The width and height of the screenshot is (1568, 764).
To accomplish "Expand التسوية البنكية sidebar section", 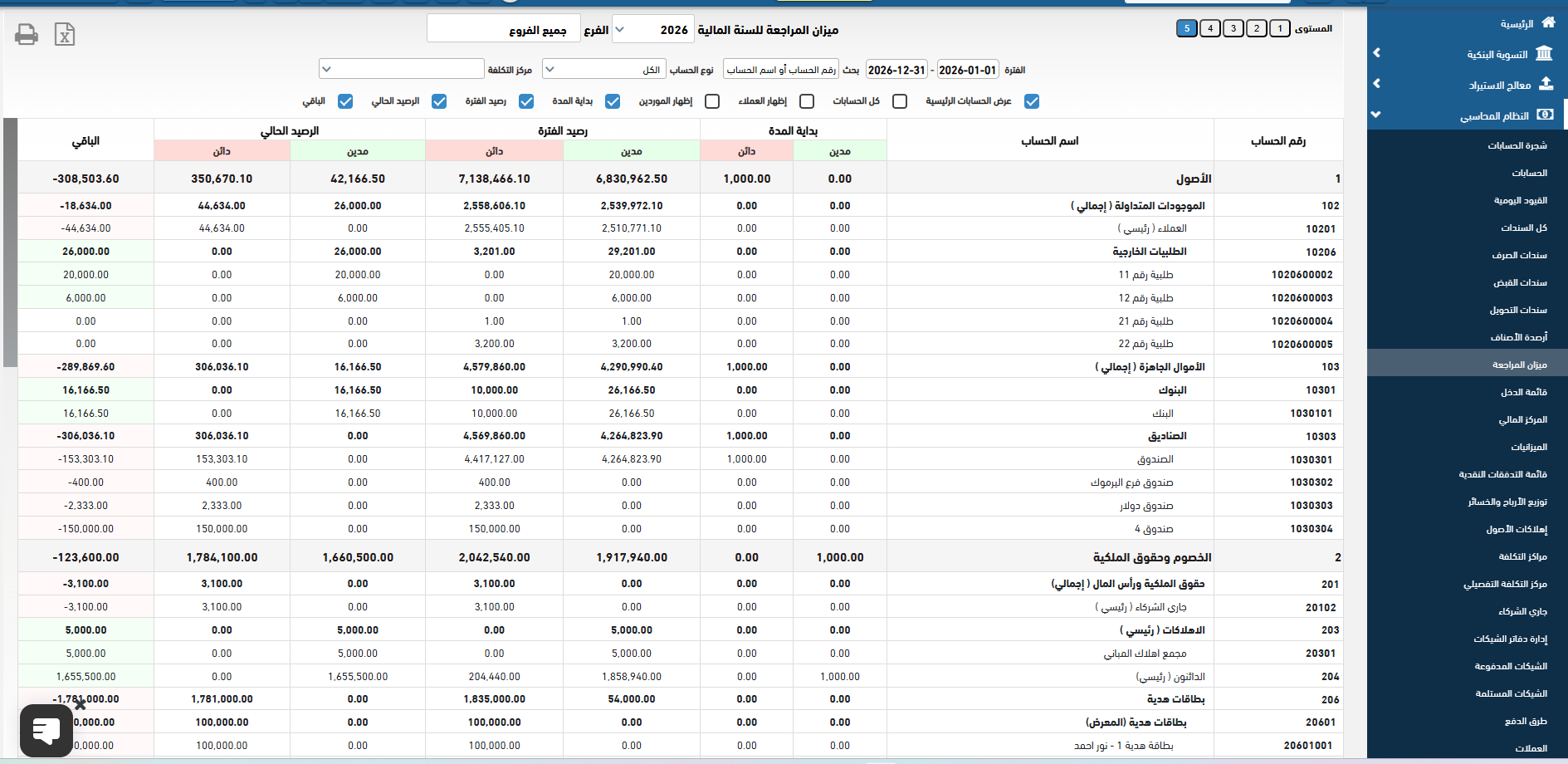I will click(x=1467, y=54).
